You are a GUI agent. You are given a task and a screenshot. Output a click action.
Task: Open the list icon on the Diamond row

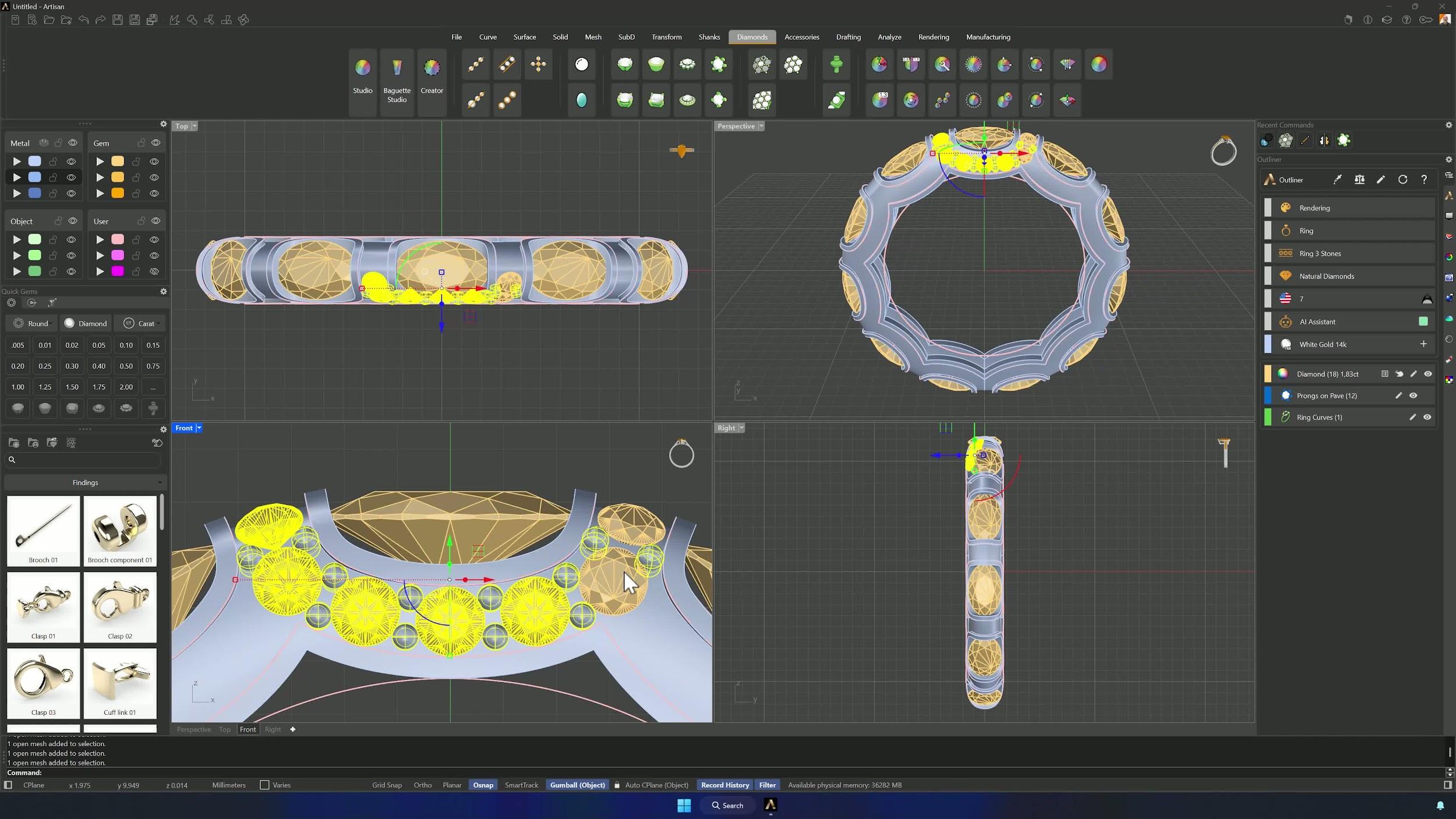point(1384,374)
